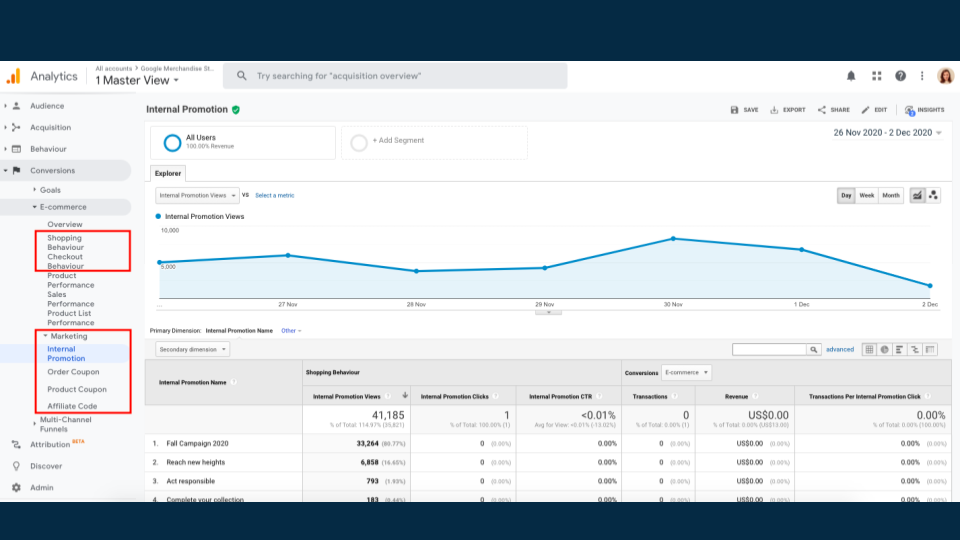Click the EXPORT button

click(x=788, y=110)
